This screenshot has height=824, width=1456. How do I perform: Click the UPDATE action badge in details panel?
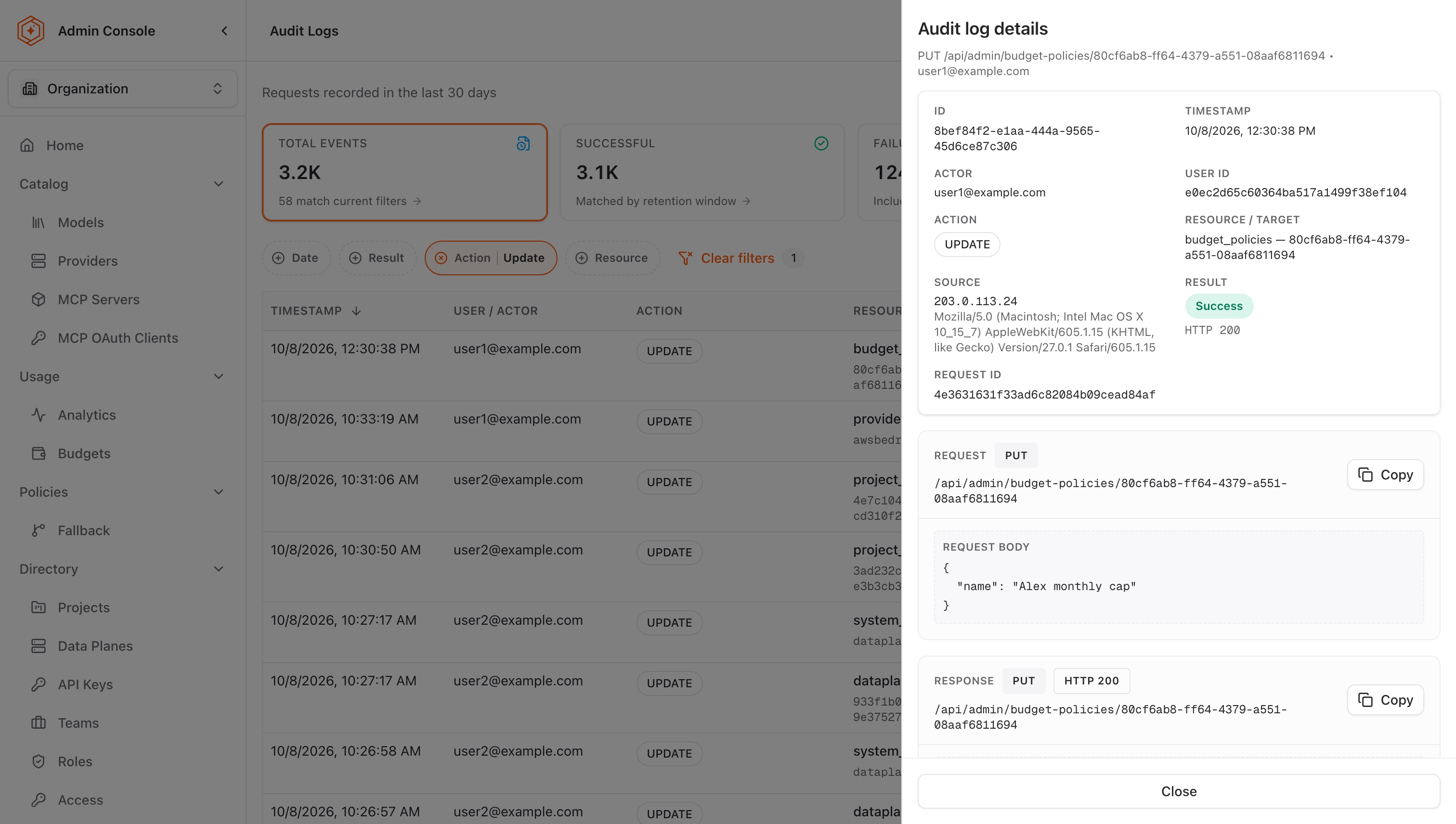point(967,245)
